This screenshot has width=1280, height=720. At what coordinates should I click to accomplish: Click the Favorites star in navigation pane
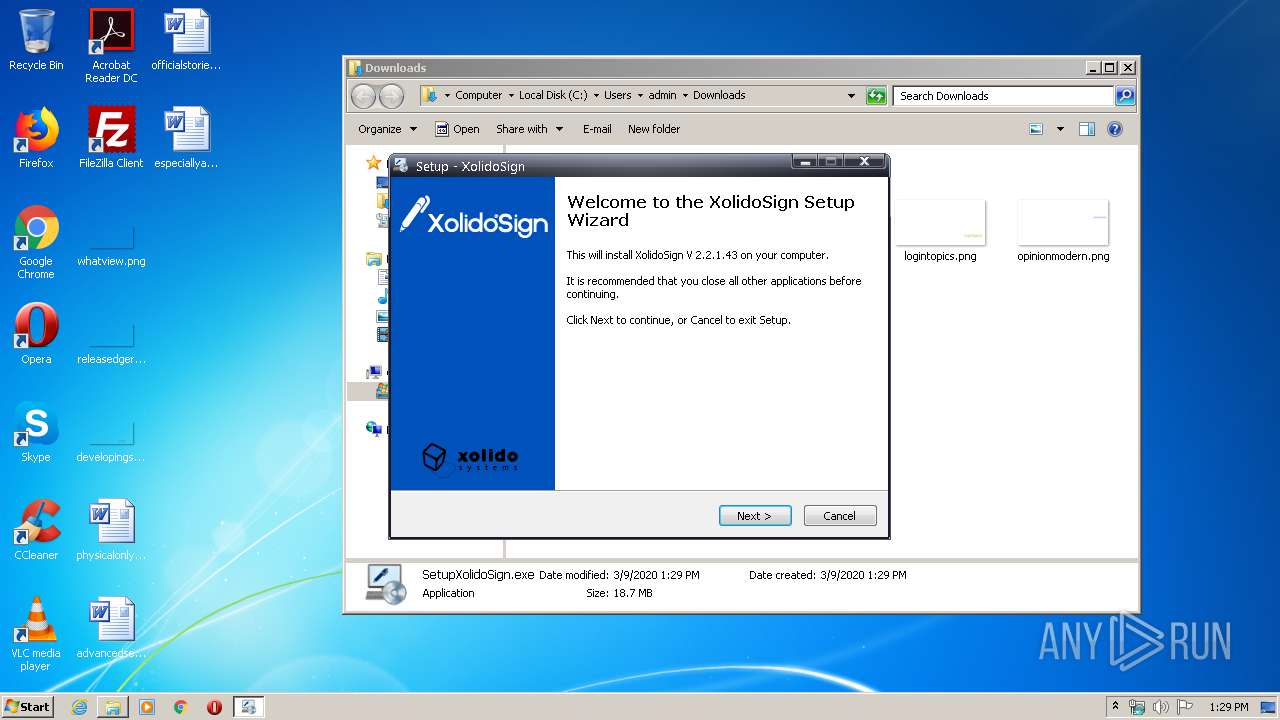373,162
